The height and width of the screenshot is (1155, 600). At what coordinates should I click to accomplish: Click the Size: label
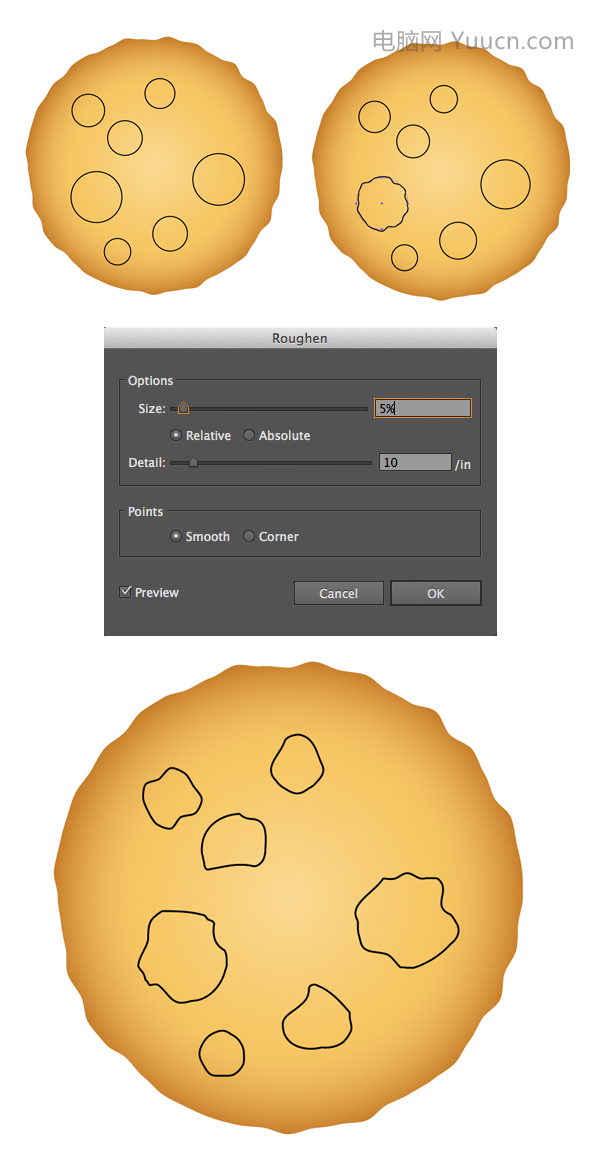(152, 408)
